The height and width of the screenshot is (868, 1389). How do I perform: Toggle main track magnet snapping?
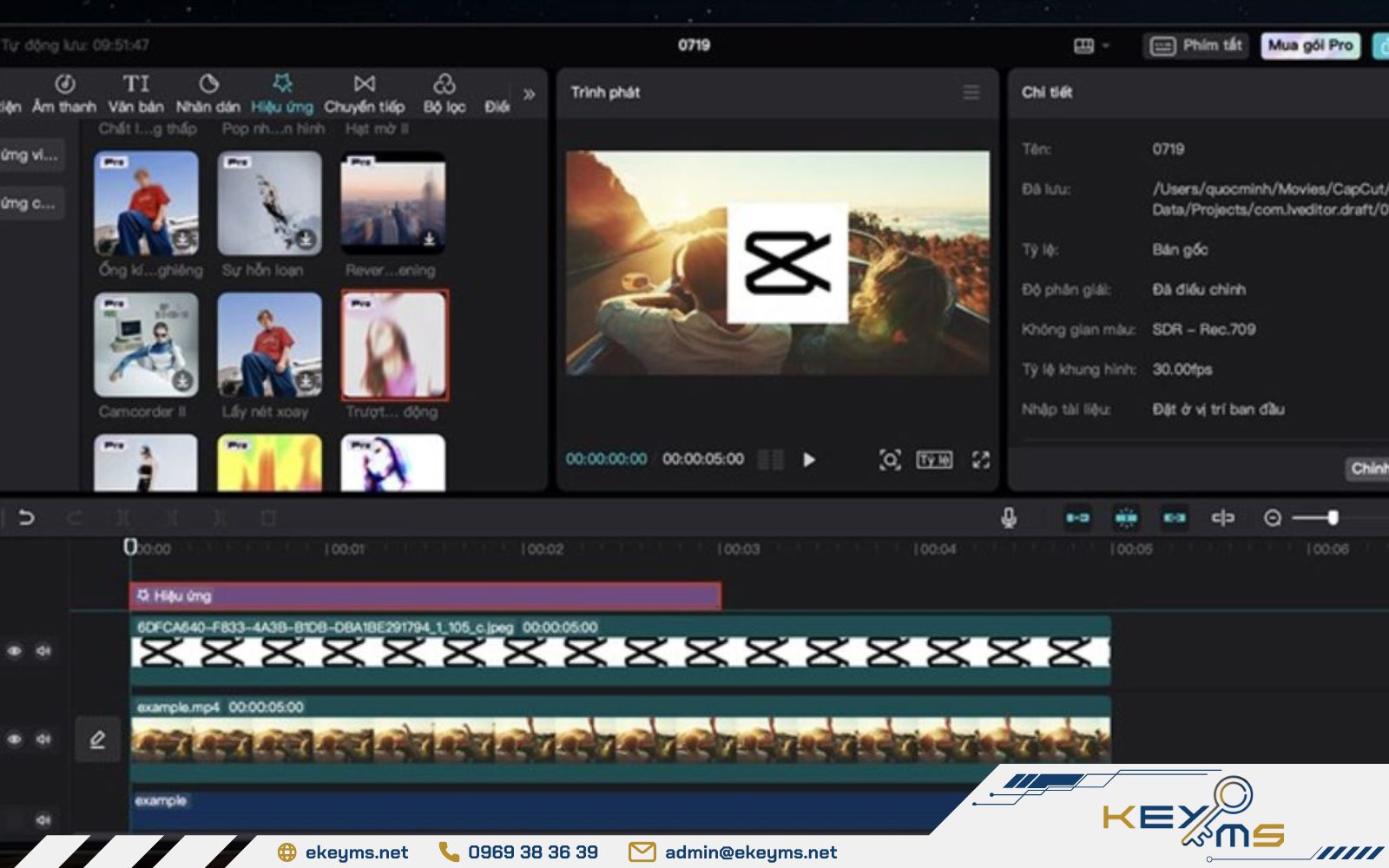click(1077, 518)
